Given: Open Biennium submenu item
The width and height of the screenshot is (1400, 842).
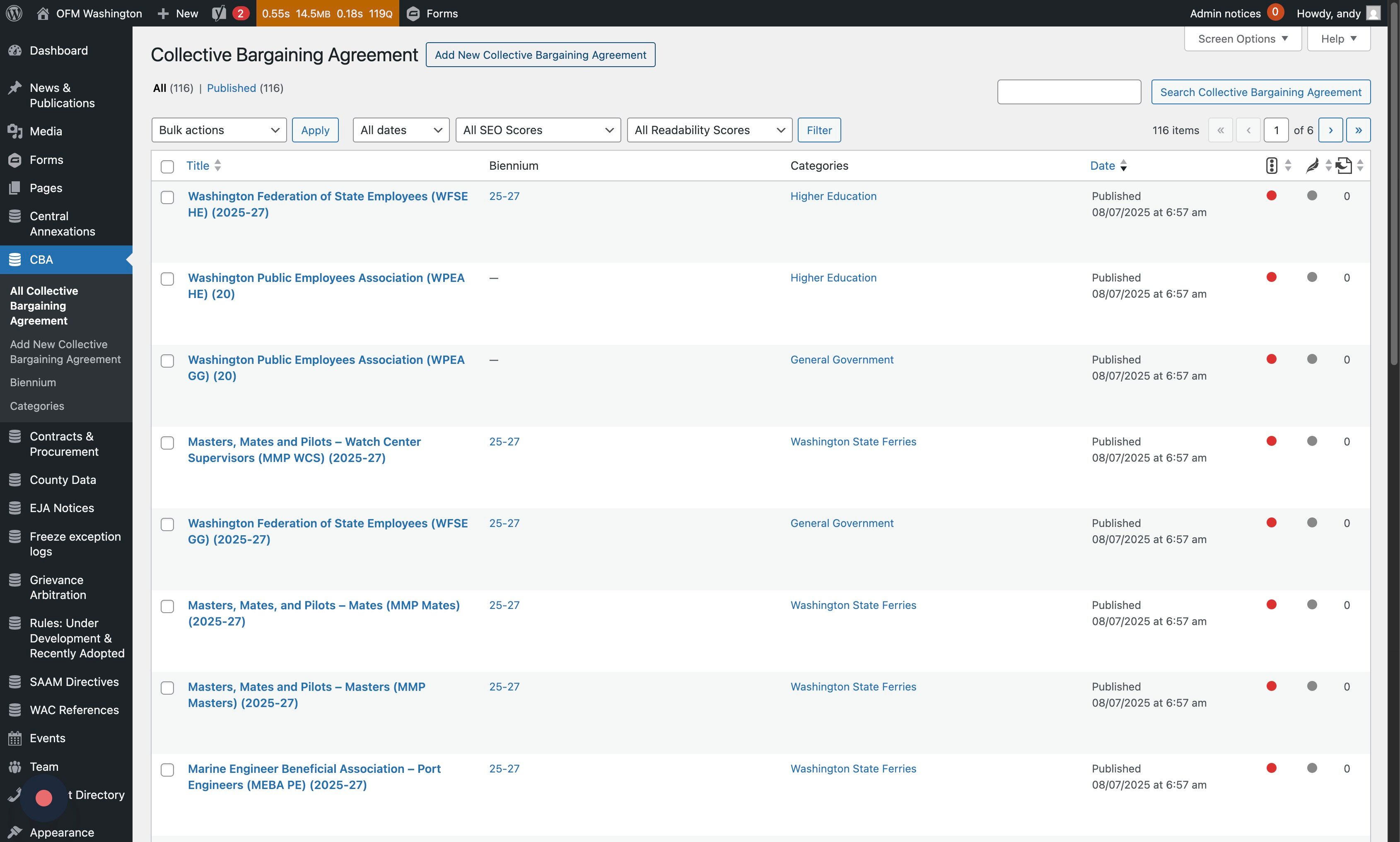Looking at the screenshot, I should point(33,383).
